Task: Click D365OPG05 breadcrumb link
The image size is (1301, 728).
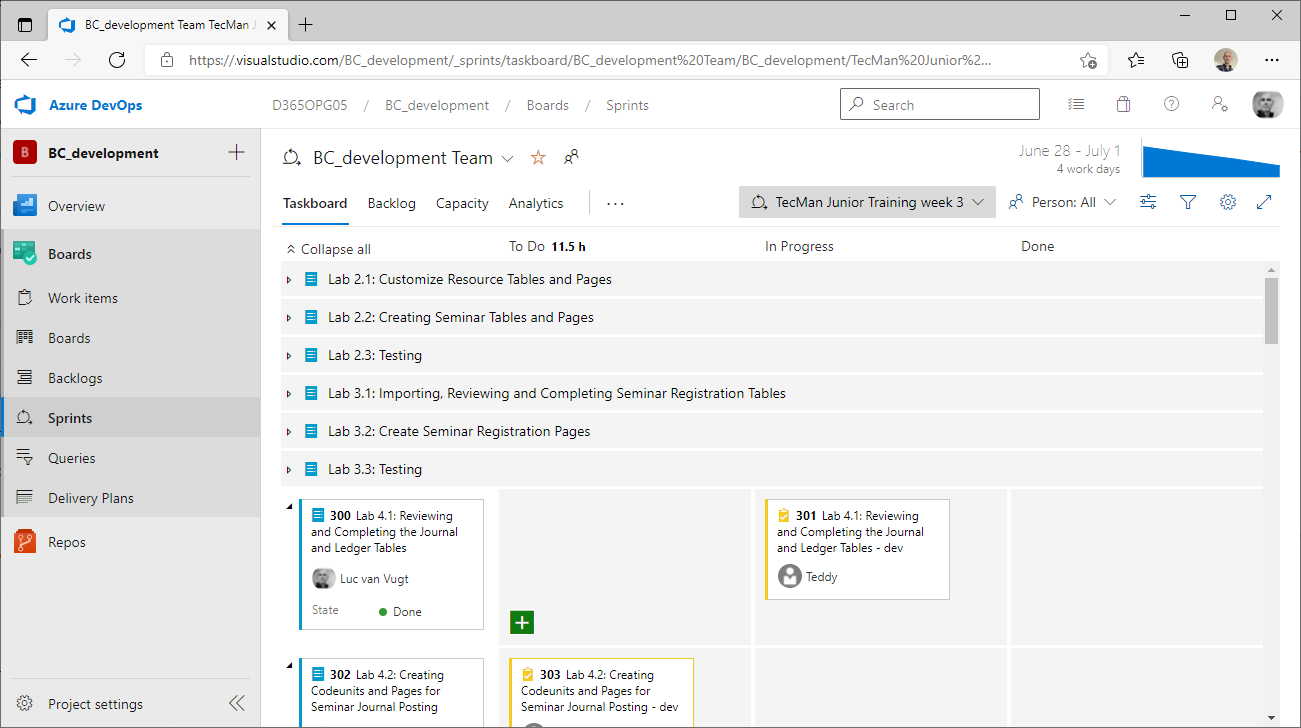Action: pos(310,105)
